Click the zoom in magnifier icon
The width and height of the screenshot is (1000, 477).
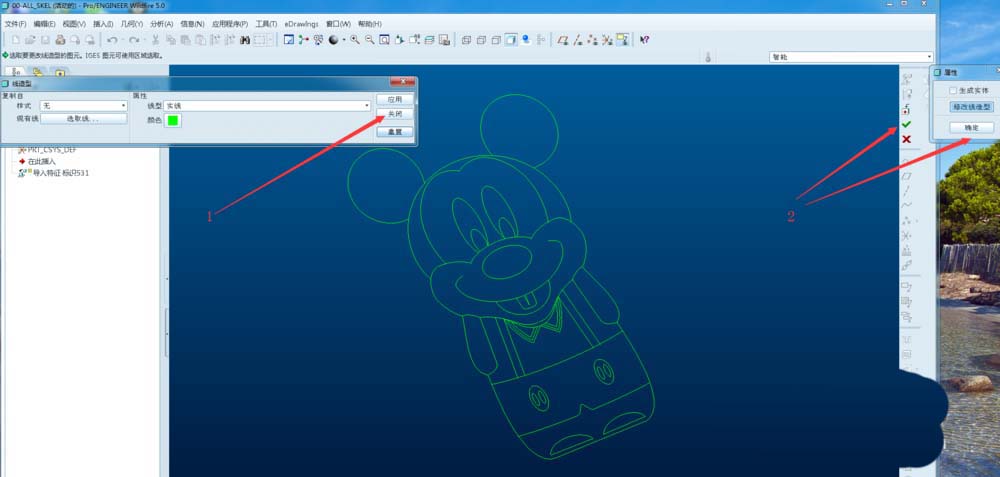pyautogui.click(x=355, y=40)
